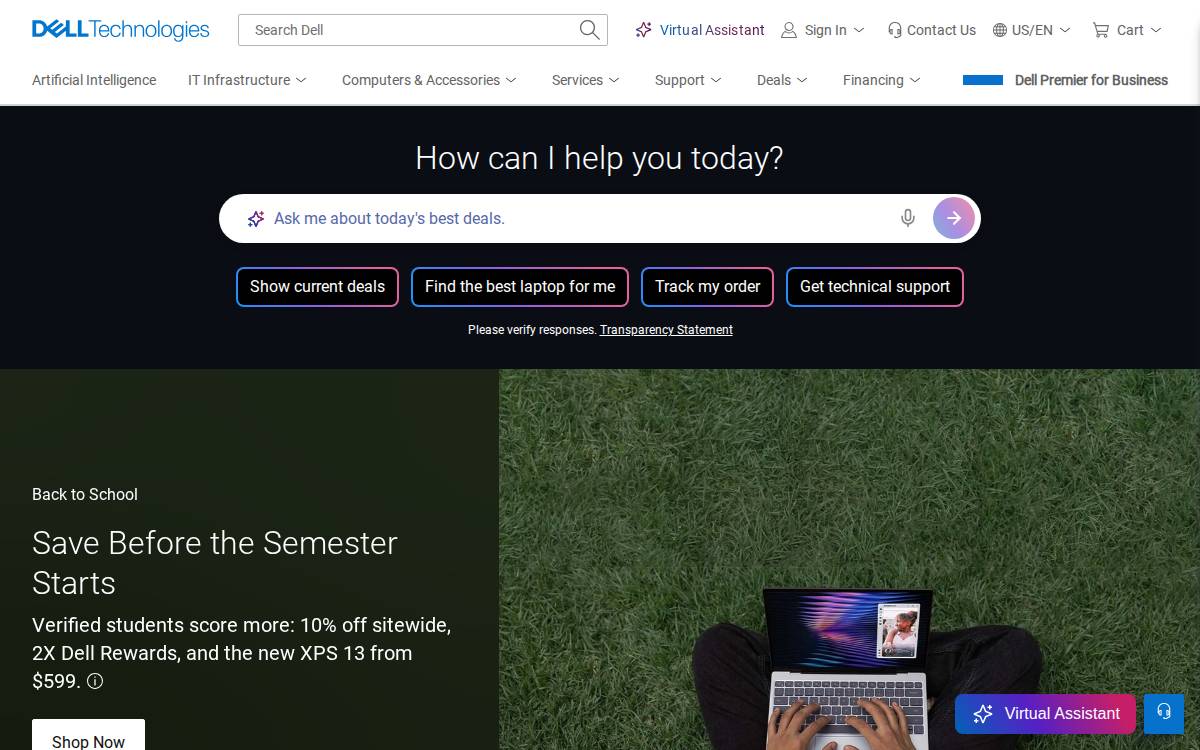Viewport: 1200px width, 750px height.
Task: Click the How can I help you today heading
Action: [599, 158]
